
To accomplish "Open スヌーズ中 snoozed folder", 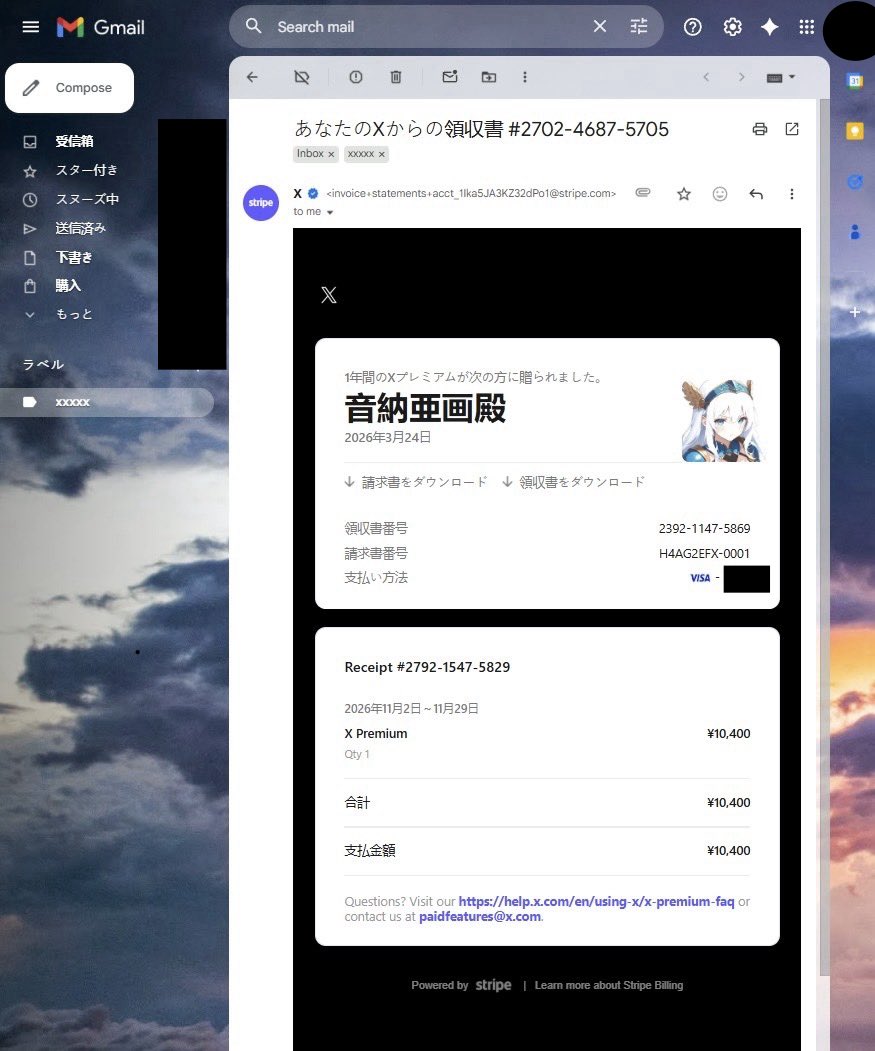I will coord(87,199).
